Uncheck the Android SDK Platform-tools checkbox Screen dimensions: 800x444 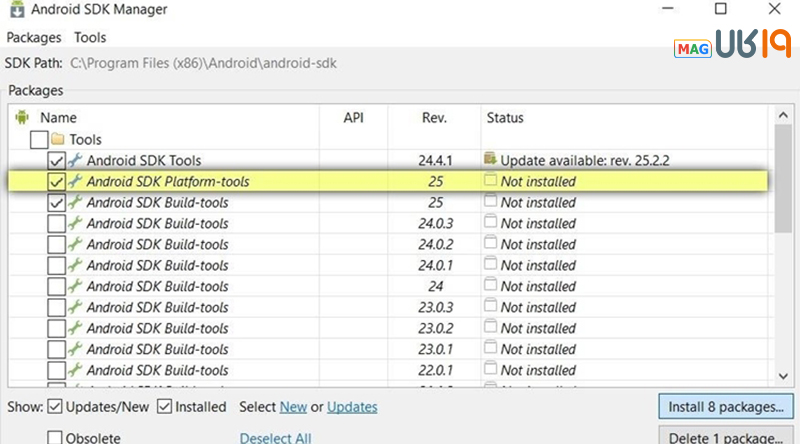pos(57,182)
